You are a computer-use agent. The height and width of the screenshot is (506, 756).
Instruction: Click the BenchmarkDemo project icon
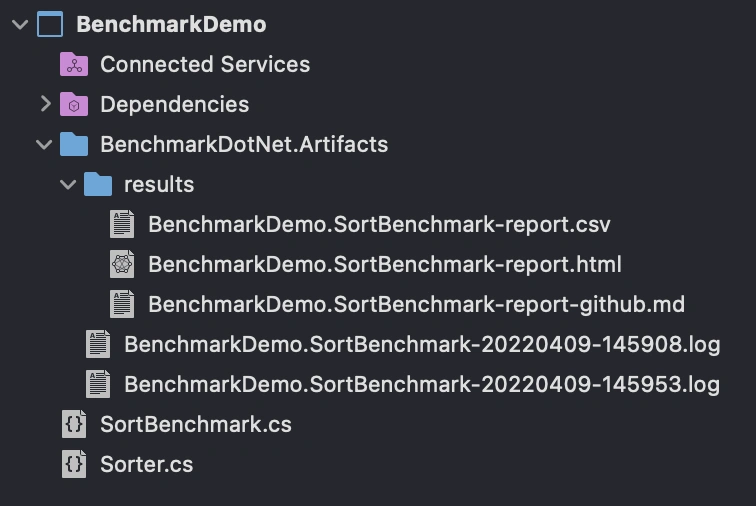click(x=50, y=24)
